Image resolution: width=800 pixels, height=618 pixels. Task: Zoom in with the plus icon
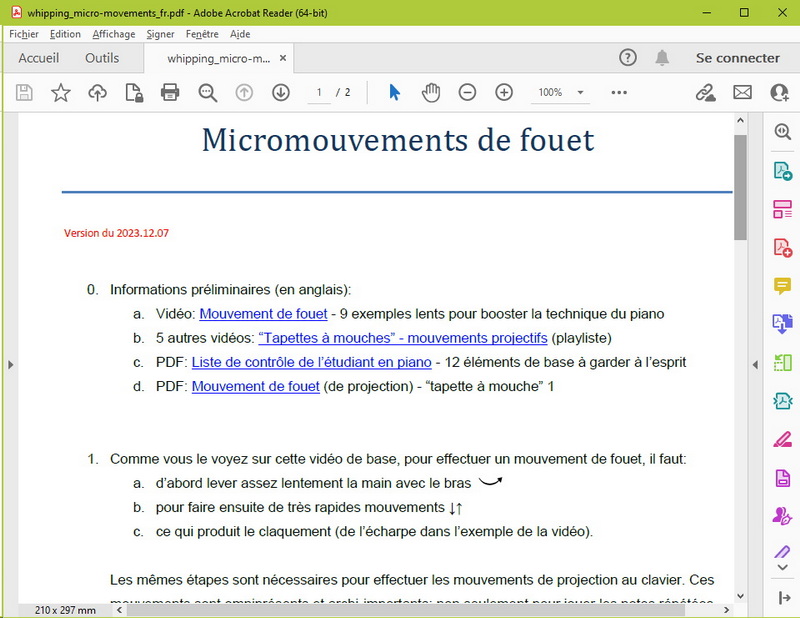click(x=504, y=93)
